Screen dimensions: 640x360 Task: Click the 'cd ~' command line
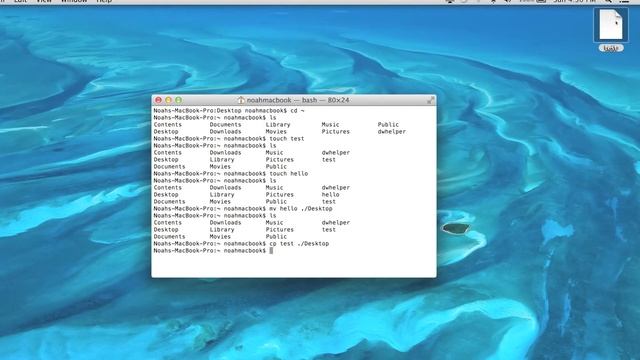coord(297,111)
